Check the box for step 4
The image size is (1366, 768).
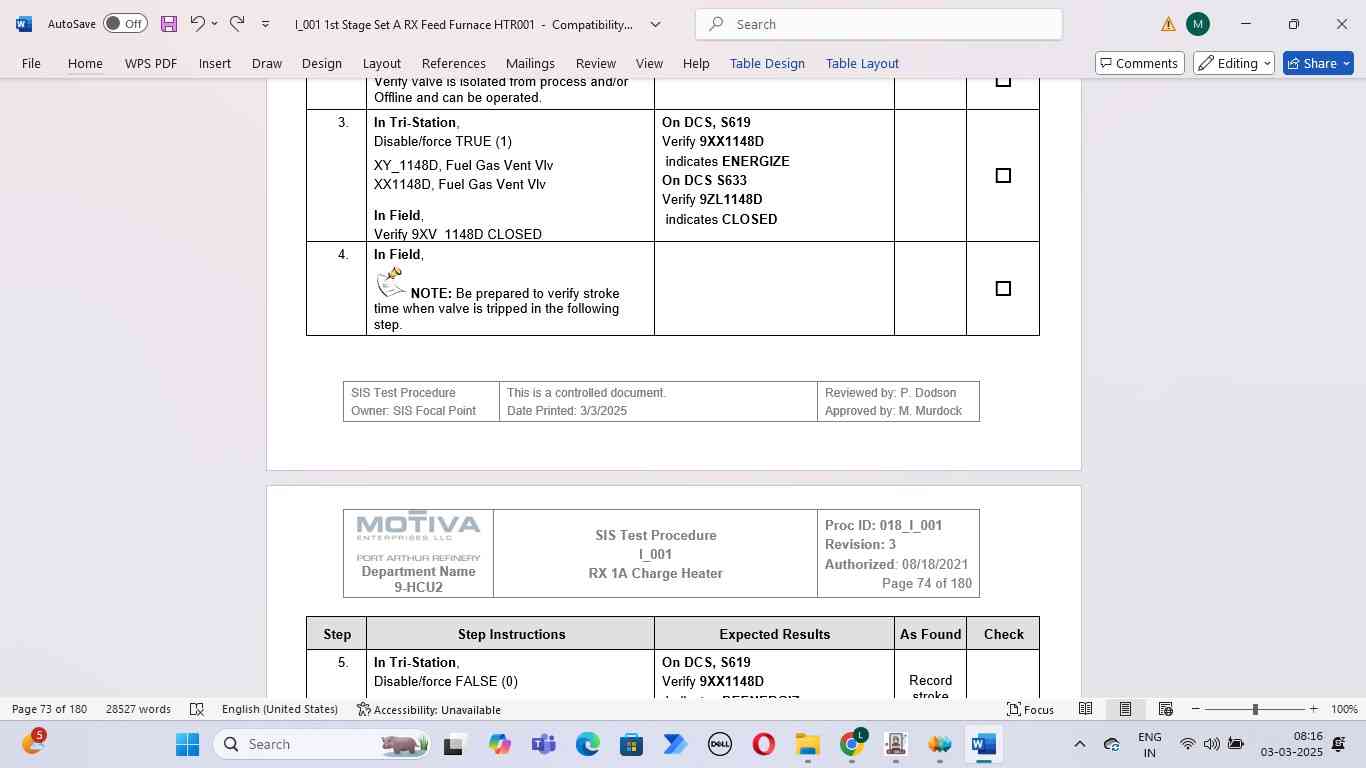[x=1003, y=289]
